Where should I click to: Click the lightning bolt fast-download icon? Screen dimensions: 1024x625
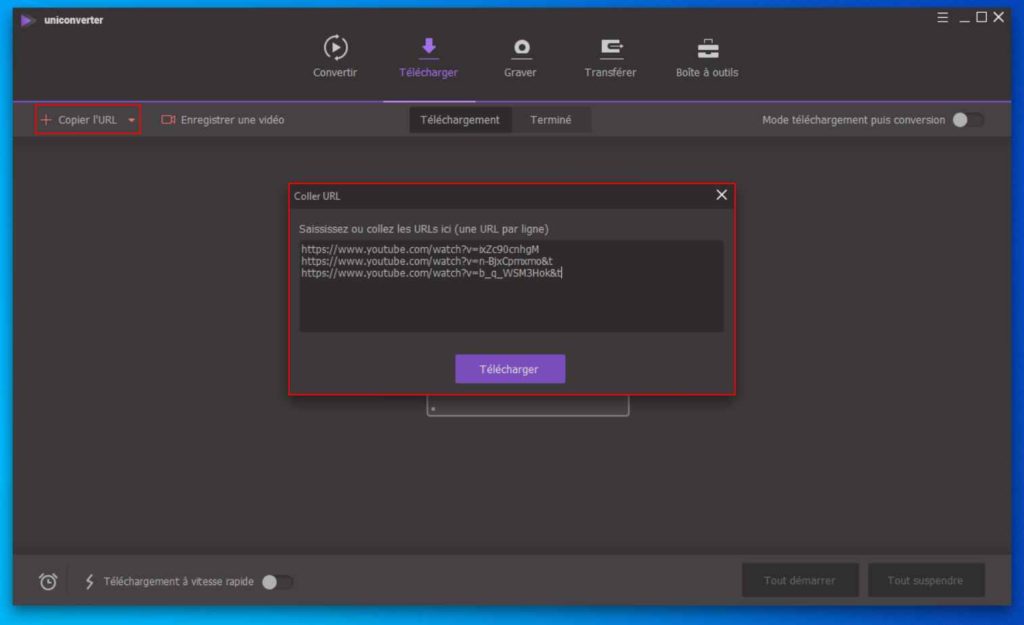tap(89, 581)
